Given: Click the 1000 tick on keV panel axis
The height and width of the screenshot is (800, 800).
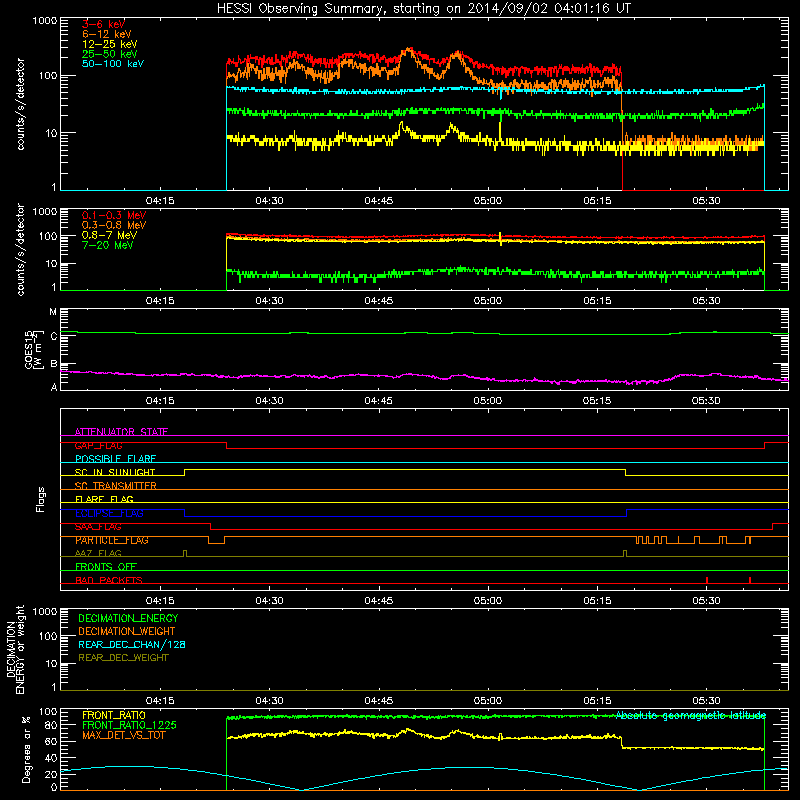Looking at the screenshot, I should pos(45,21).
